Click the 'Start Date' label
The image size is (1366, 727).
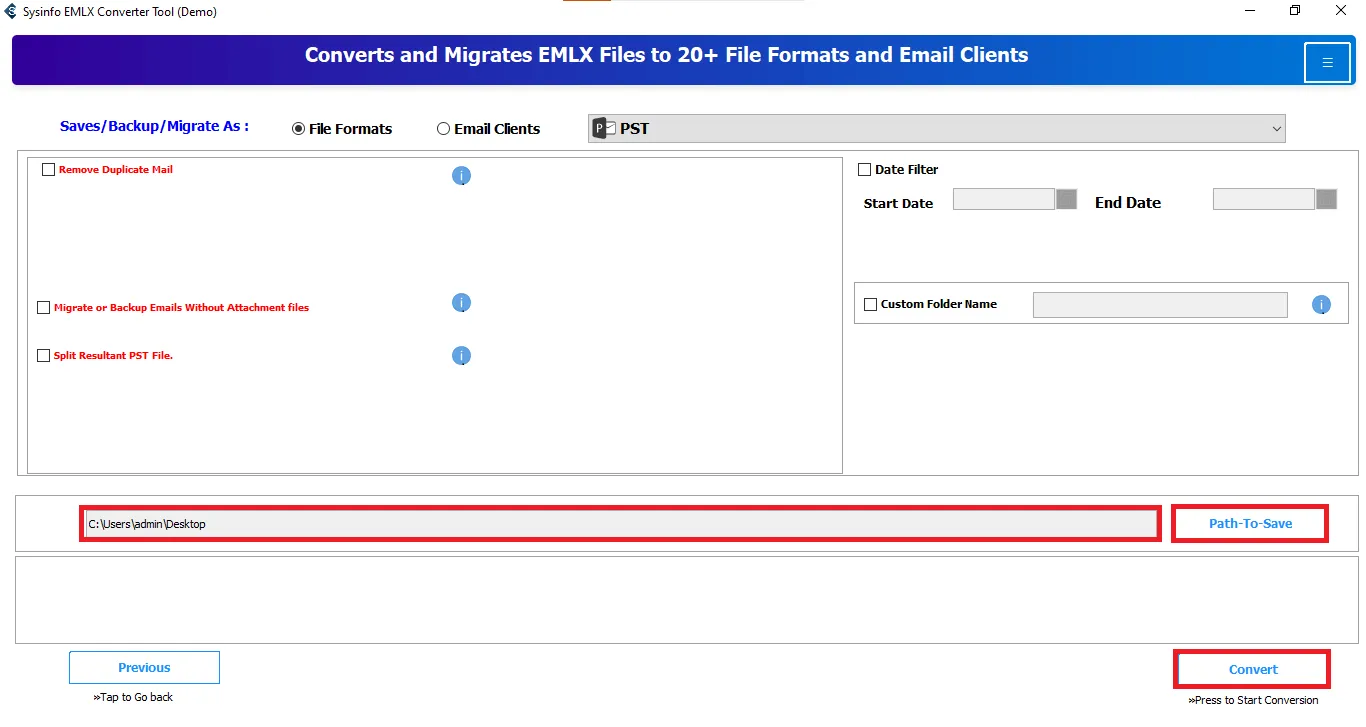(x=898, y=203)
